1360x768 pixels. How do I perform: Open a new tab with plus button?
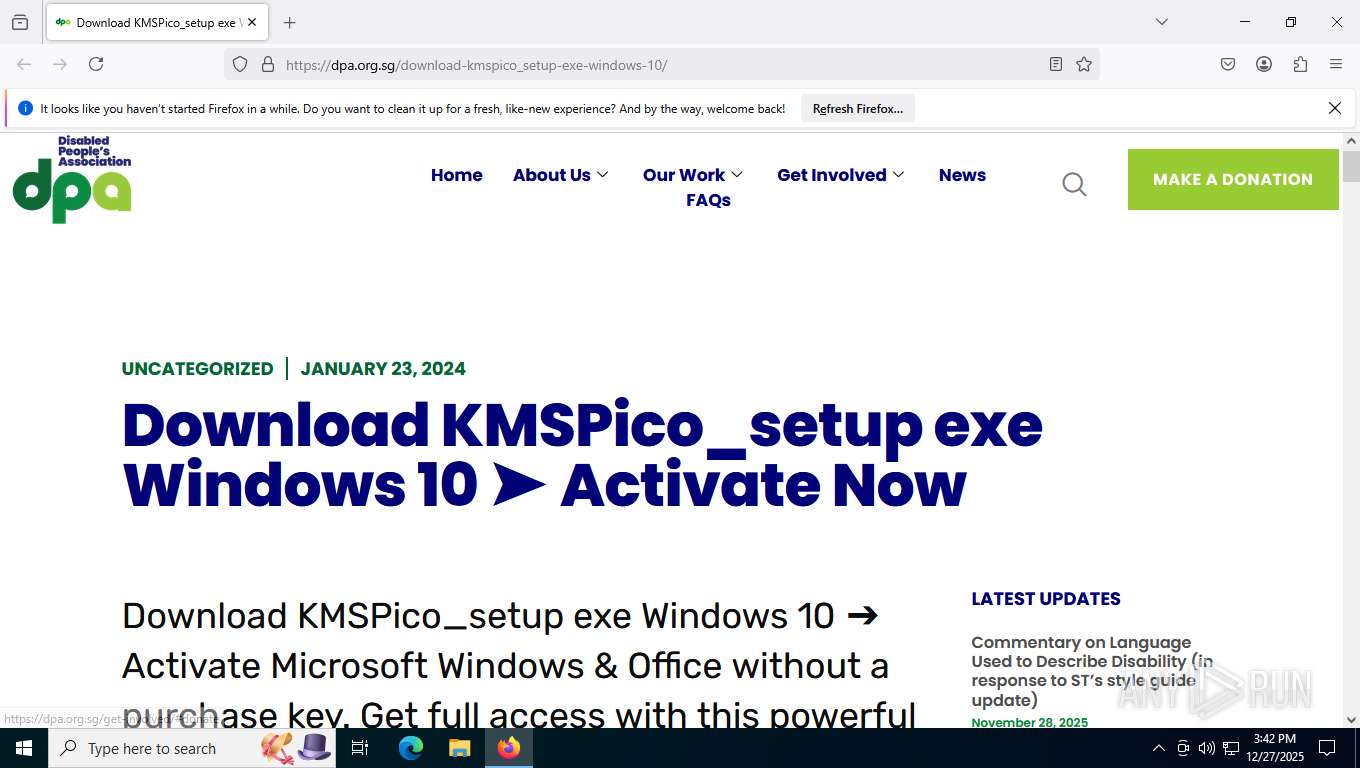point(290,22)
